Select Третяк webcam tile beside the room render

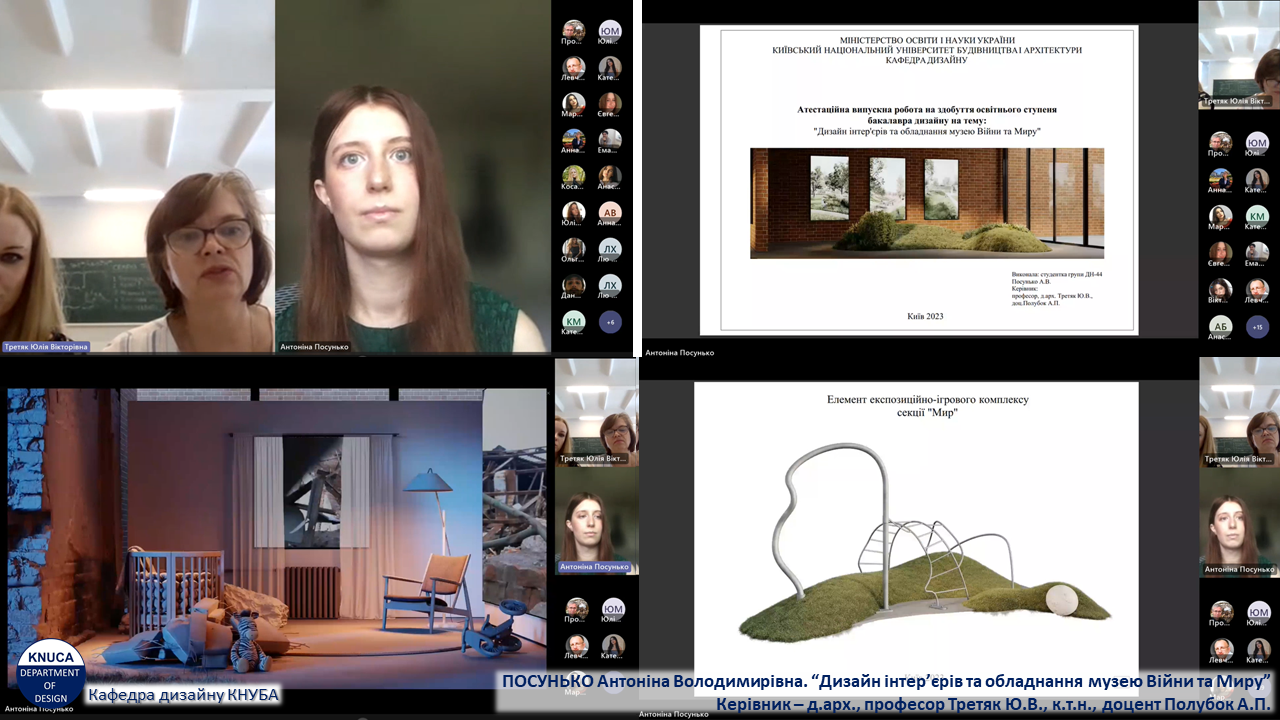[x=596, y=412]
